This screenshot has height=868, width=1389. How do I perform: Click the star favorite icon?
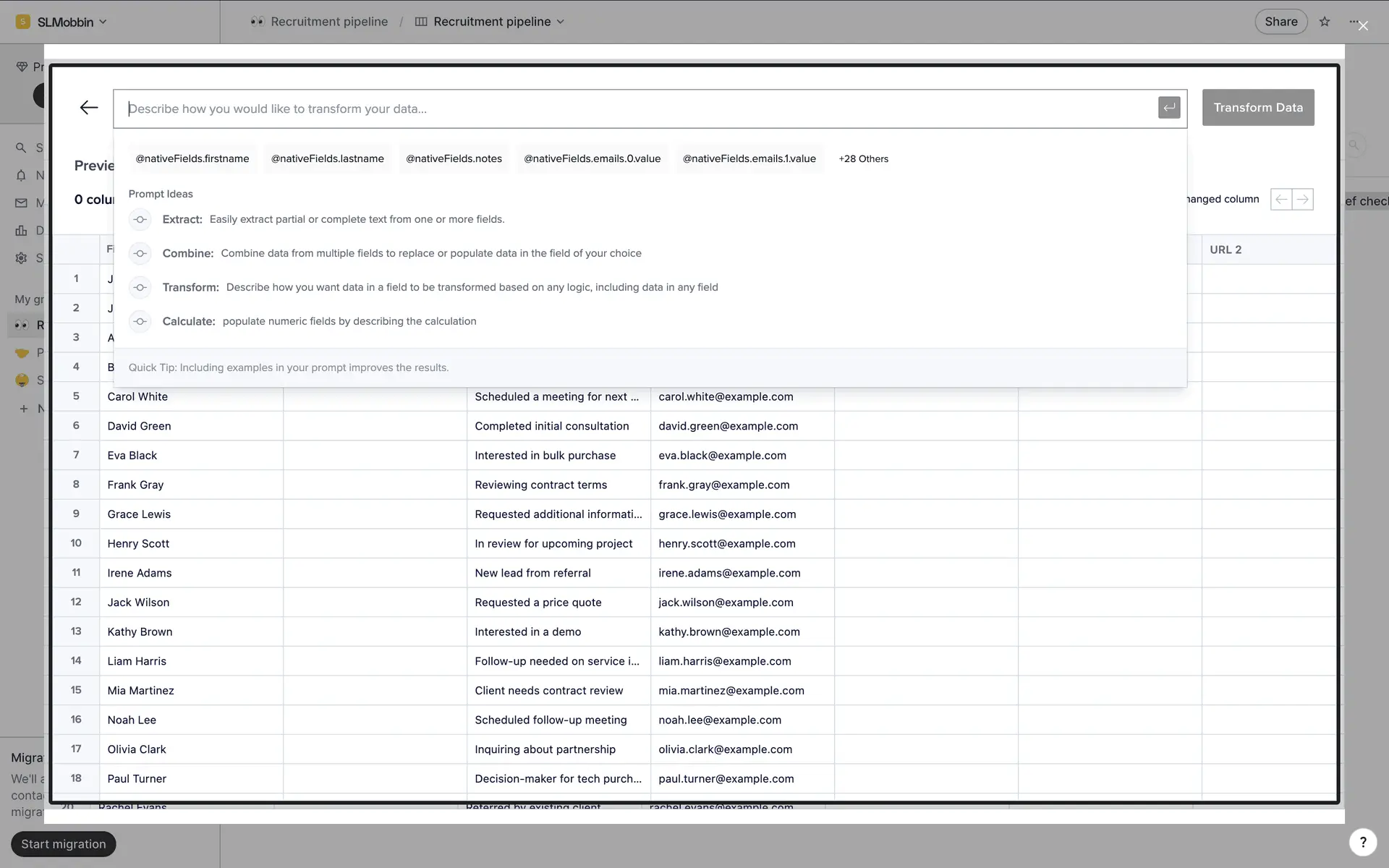pyautogui.click(x=1325, y=22)
